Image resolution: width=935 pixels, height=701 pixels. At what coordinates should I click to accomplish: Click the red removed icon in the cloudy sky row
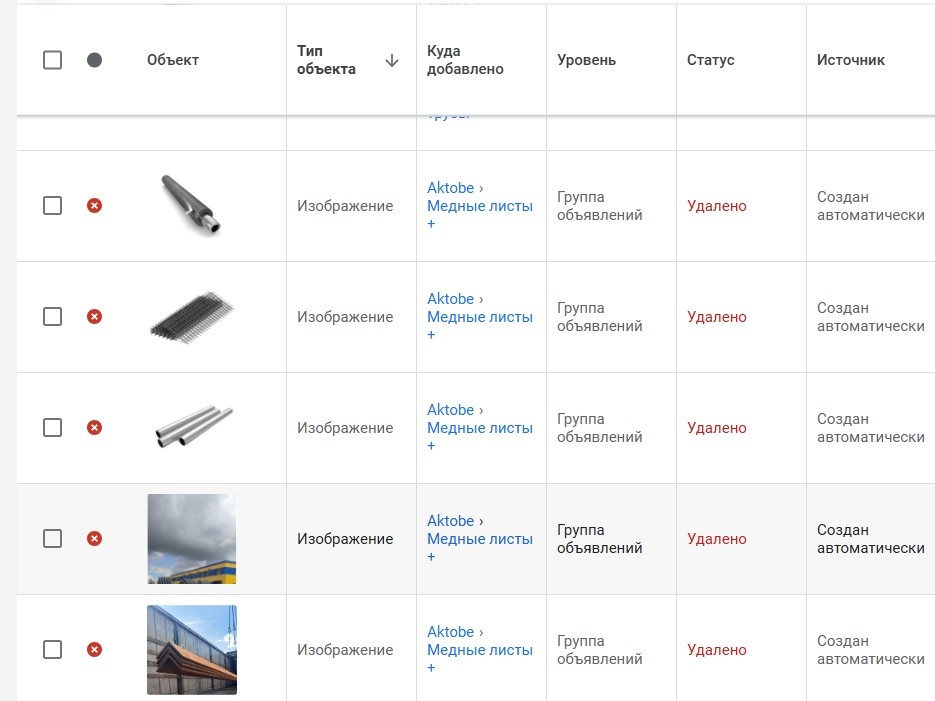[x=94, y=539]
